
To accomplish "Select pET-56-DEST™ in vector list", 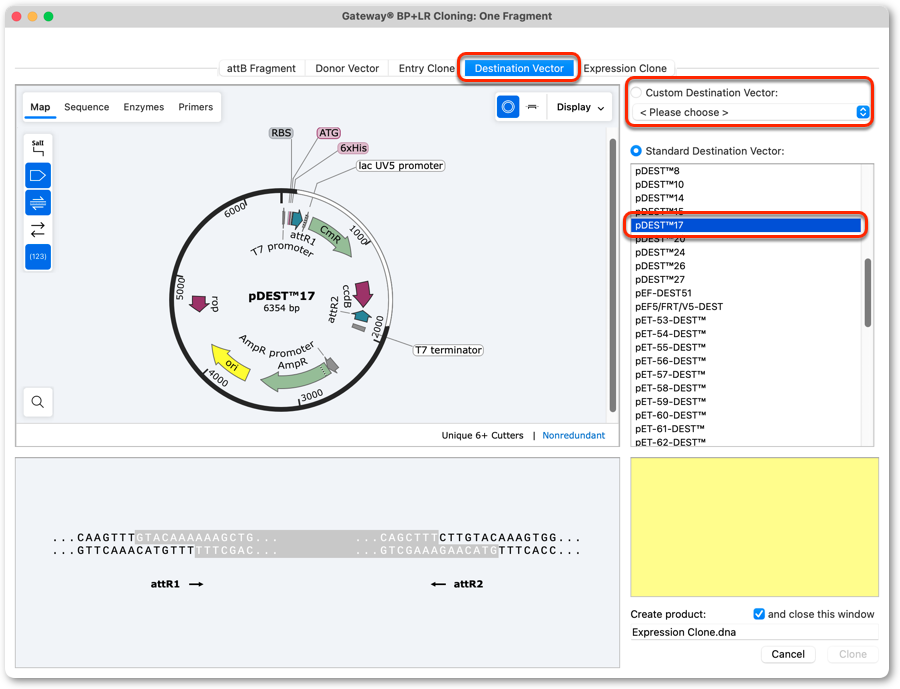I will pos(746,361).
